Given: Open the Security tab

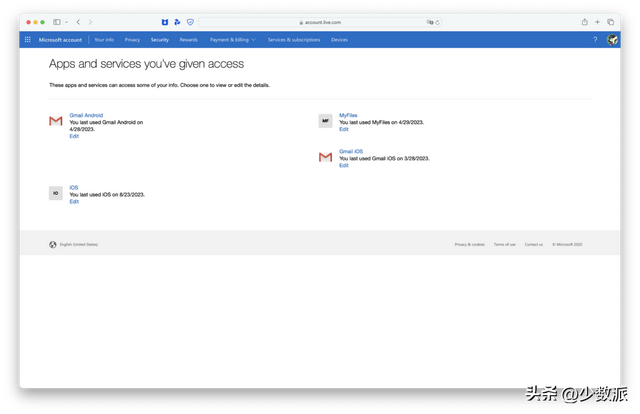Looking at the screenshot, I should point(160,40).
